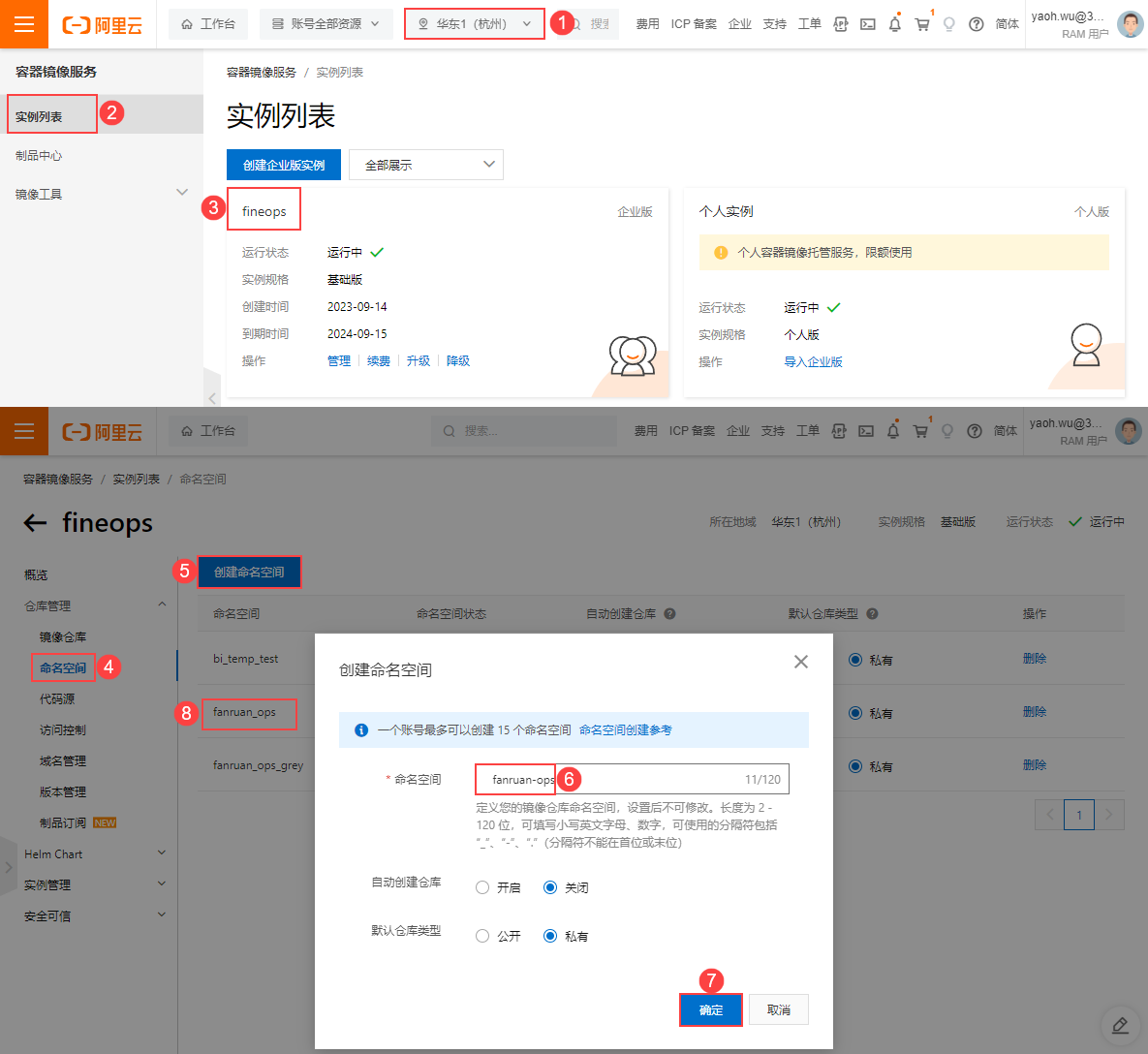Screen dimensions: 1148x1054
Task: Click the 命名空间 name input field
Action: 632,779
